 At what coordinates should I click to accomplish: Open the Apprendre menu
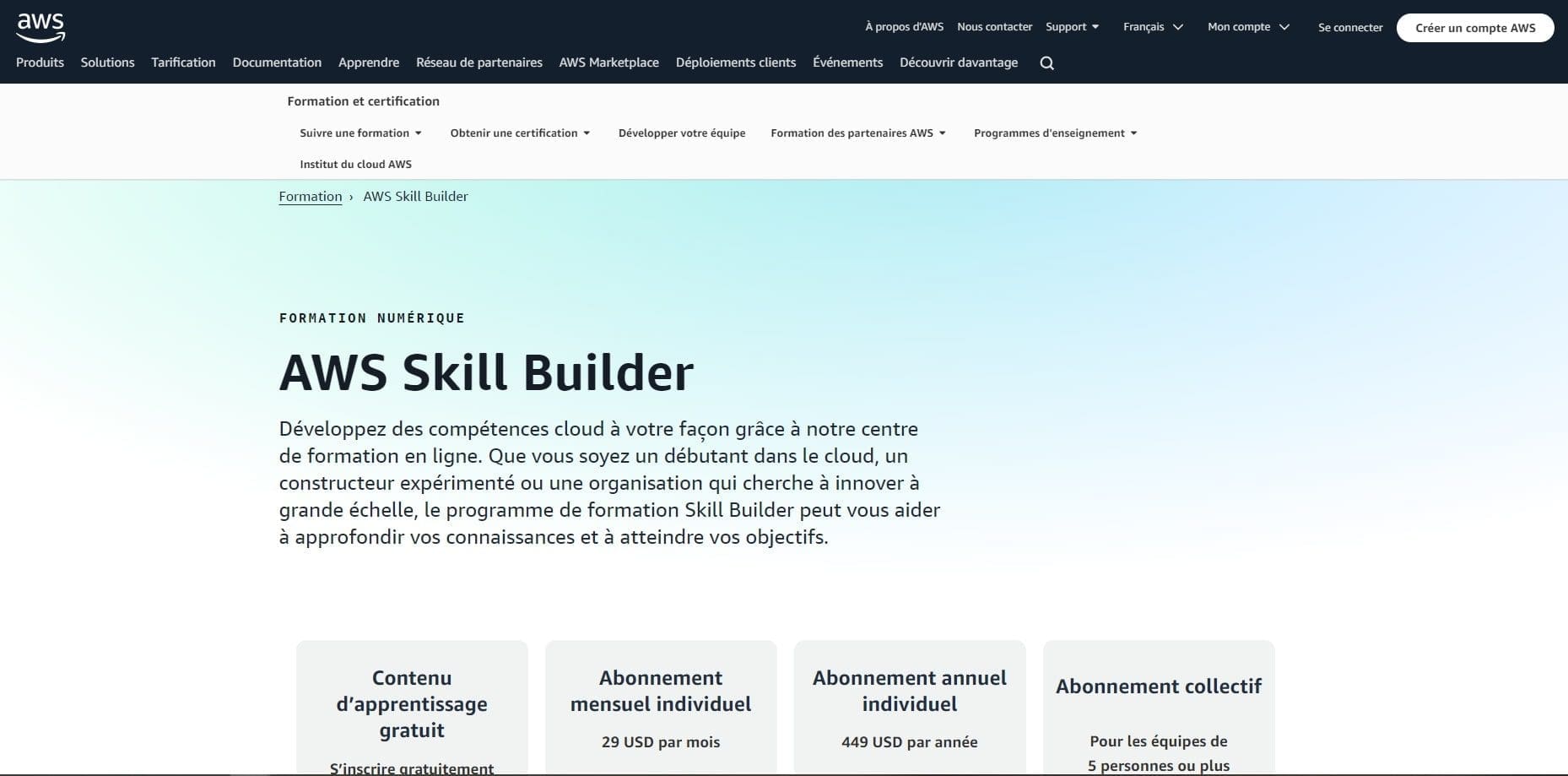369,62
